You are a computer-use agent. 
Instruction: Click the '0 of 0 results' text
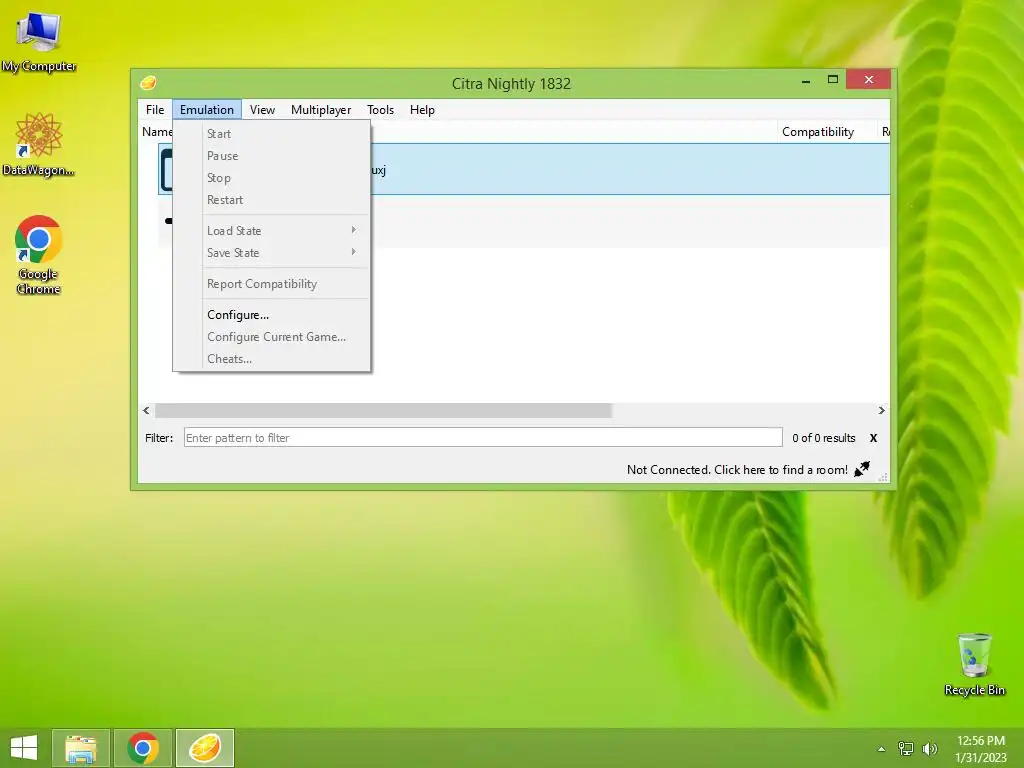pyautogui.click(x=824, y=438)
